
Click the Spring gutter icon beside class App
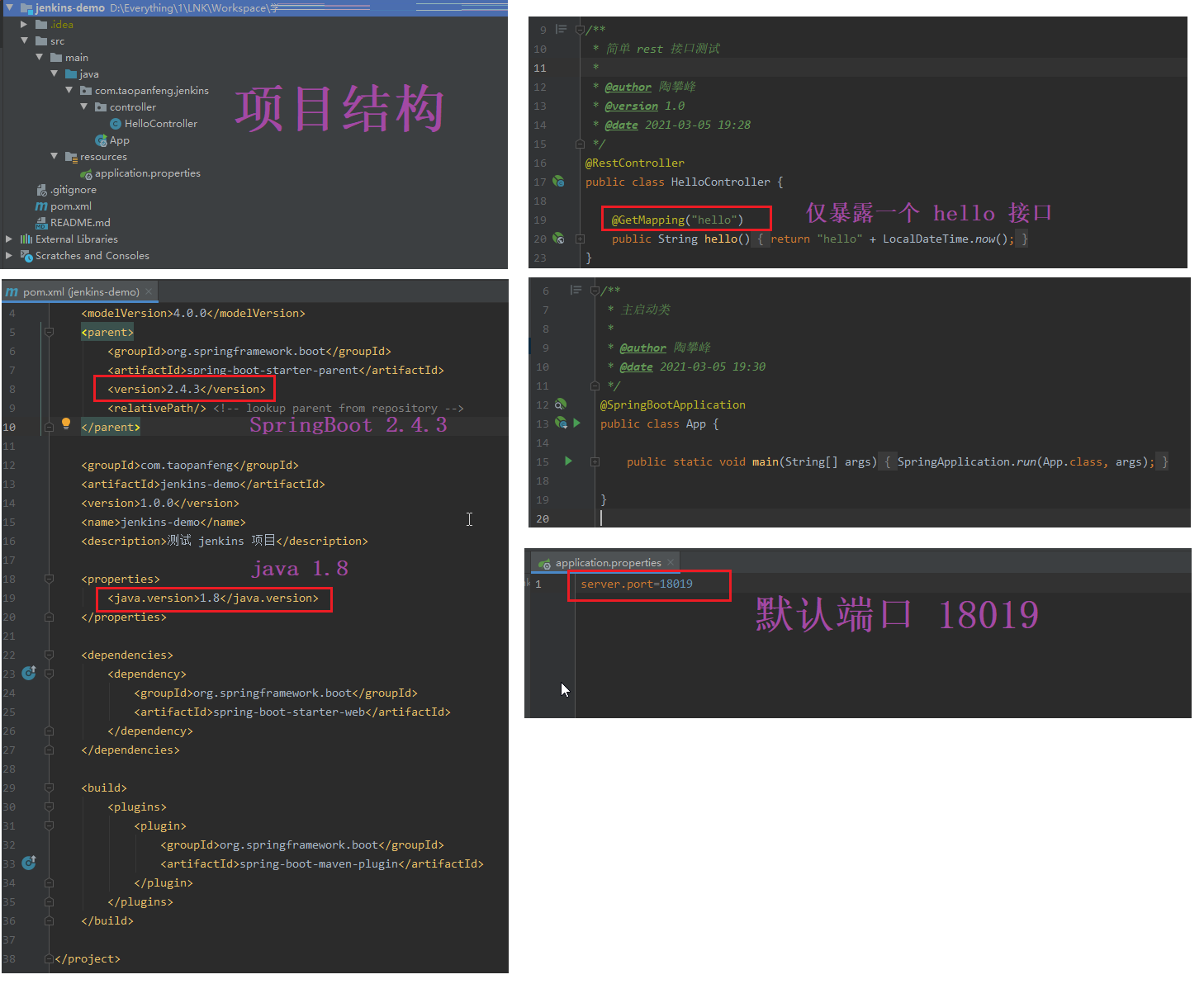coord(562,423)
